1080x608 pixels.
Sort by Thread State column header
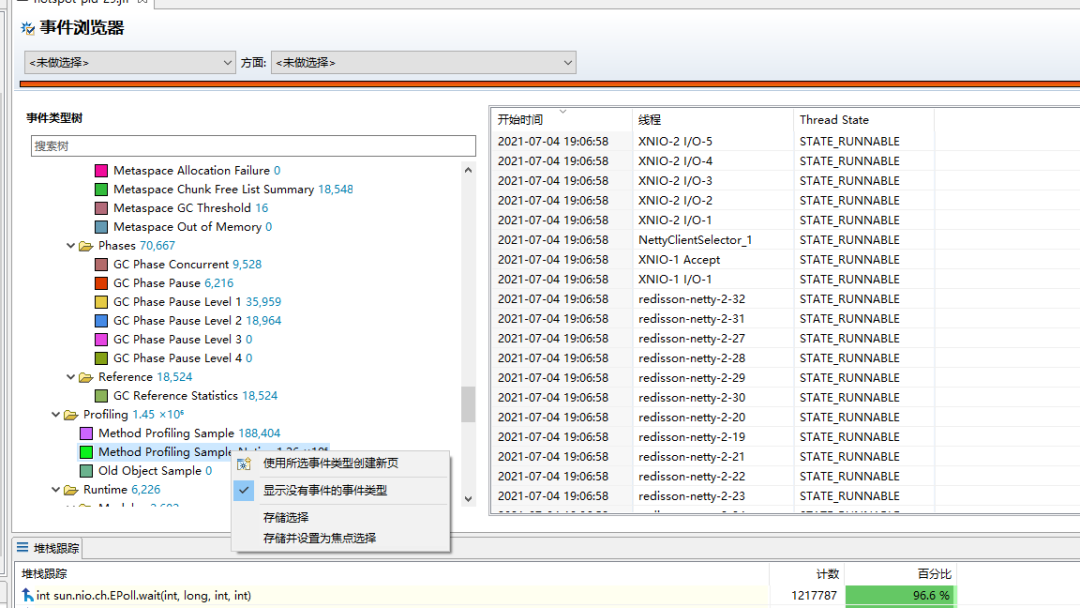point(864,120)
